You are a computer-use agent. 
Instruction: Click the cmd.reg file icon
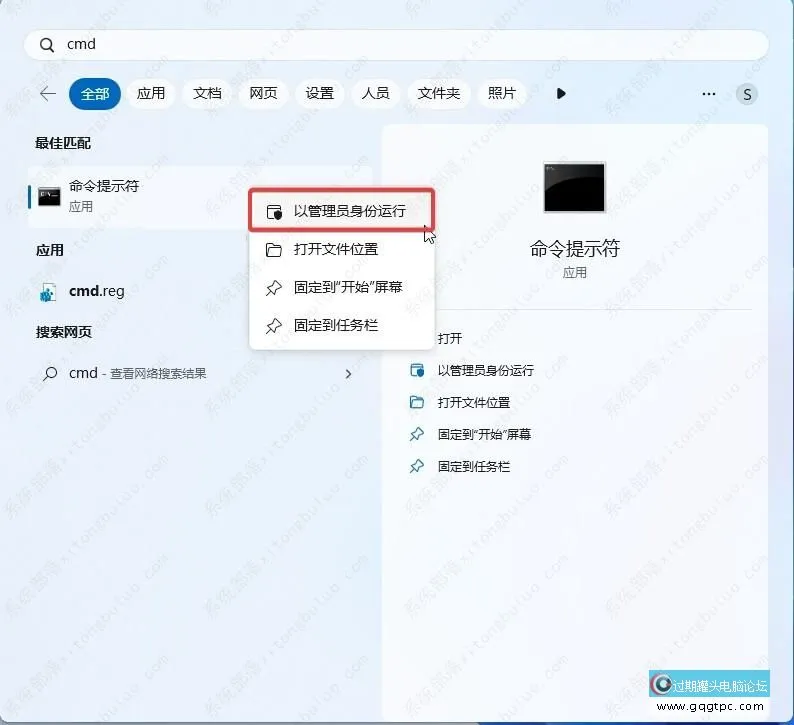click(48, 292)
